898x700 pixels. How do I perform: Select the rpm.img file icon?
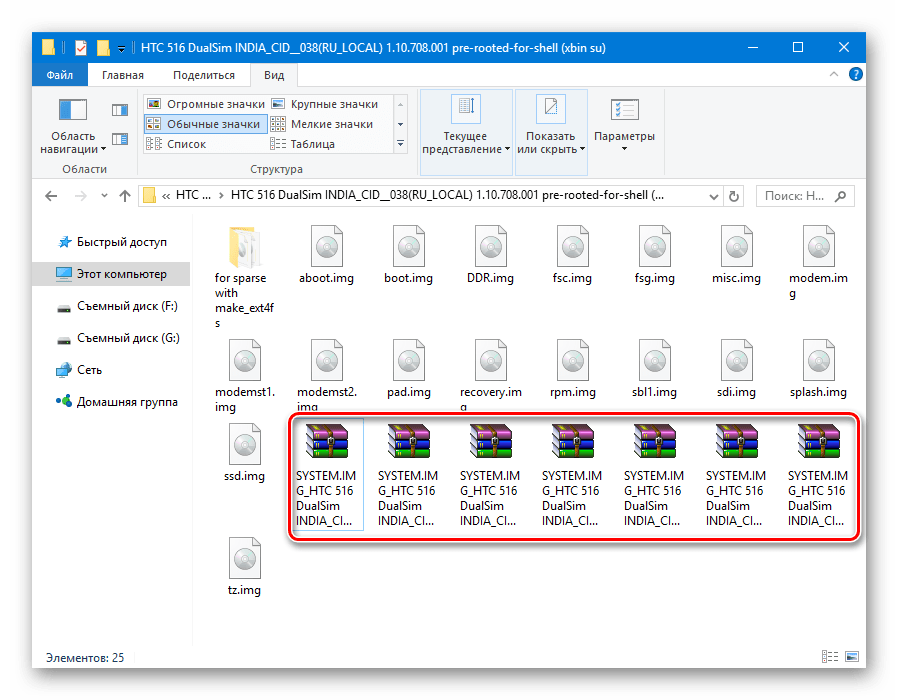tap(572, 360)
